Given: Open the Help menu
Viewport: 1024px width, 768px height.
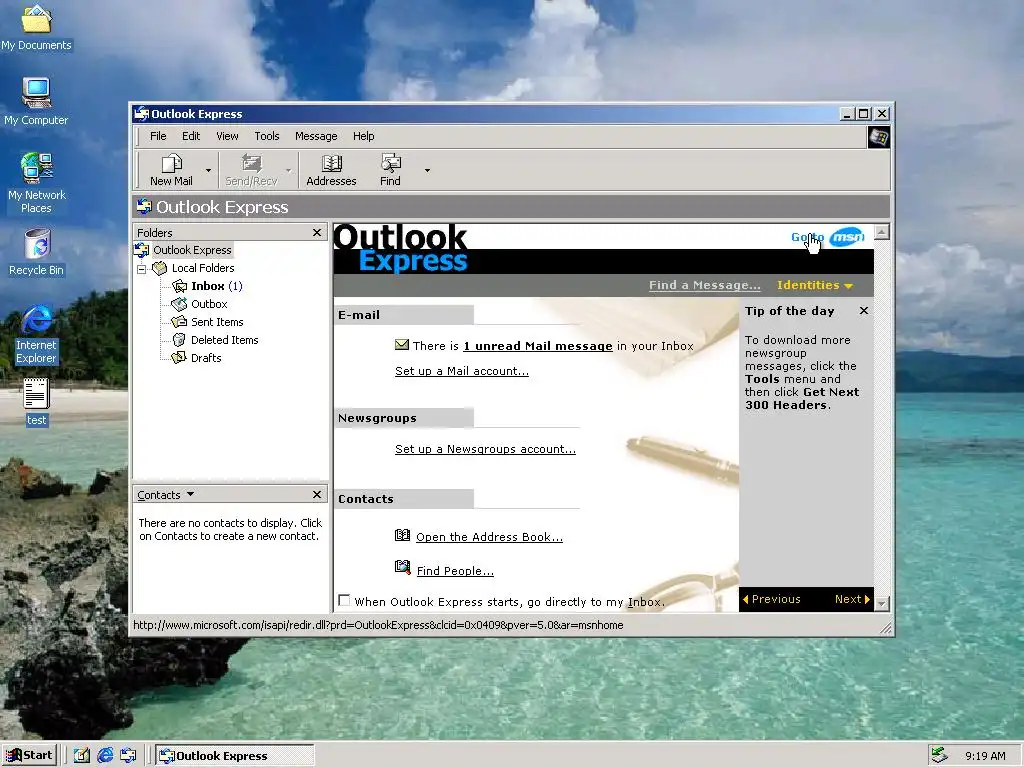Looking at the screenshot, I should click(x=364, y=136).
